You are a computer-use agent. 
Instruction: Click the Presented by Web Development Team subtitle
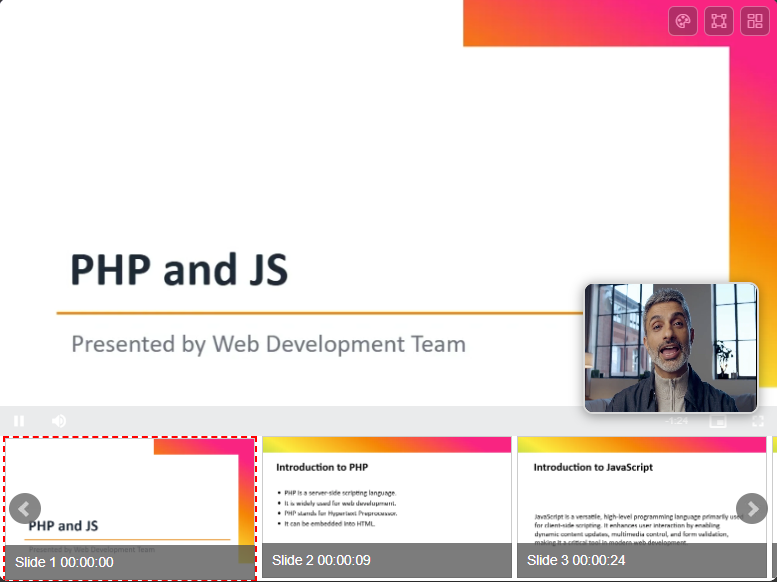tap(269, 344)
